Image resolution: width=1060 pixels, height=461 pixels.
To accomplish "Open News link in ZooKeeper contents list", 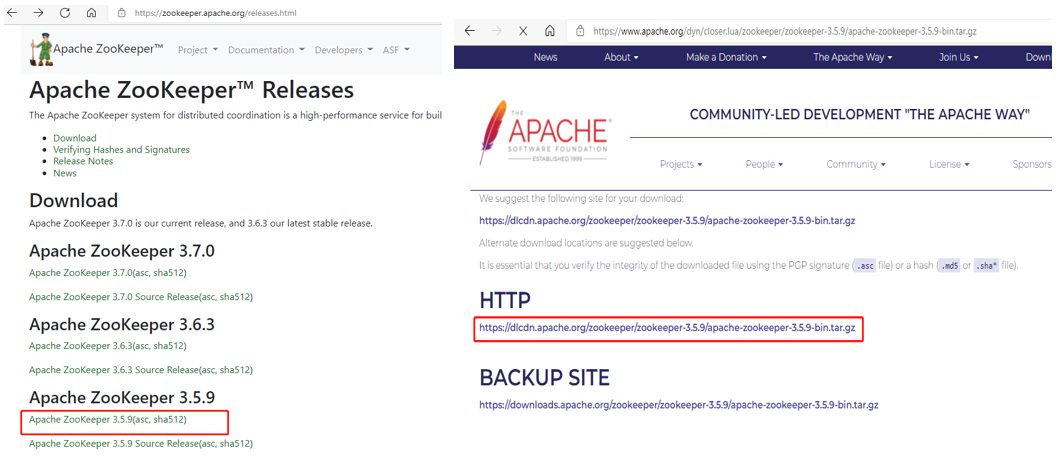I will point(65,173).
